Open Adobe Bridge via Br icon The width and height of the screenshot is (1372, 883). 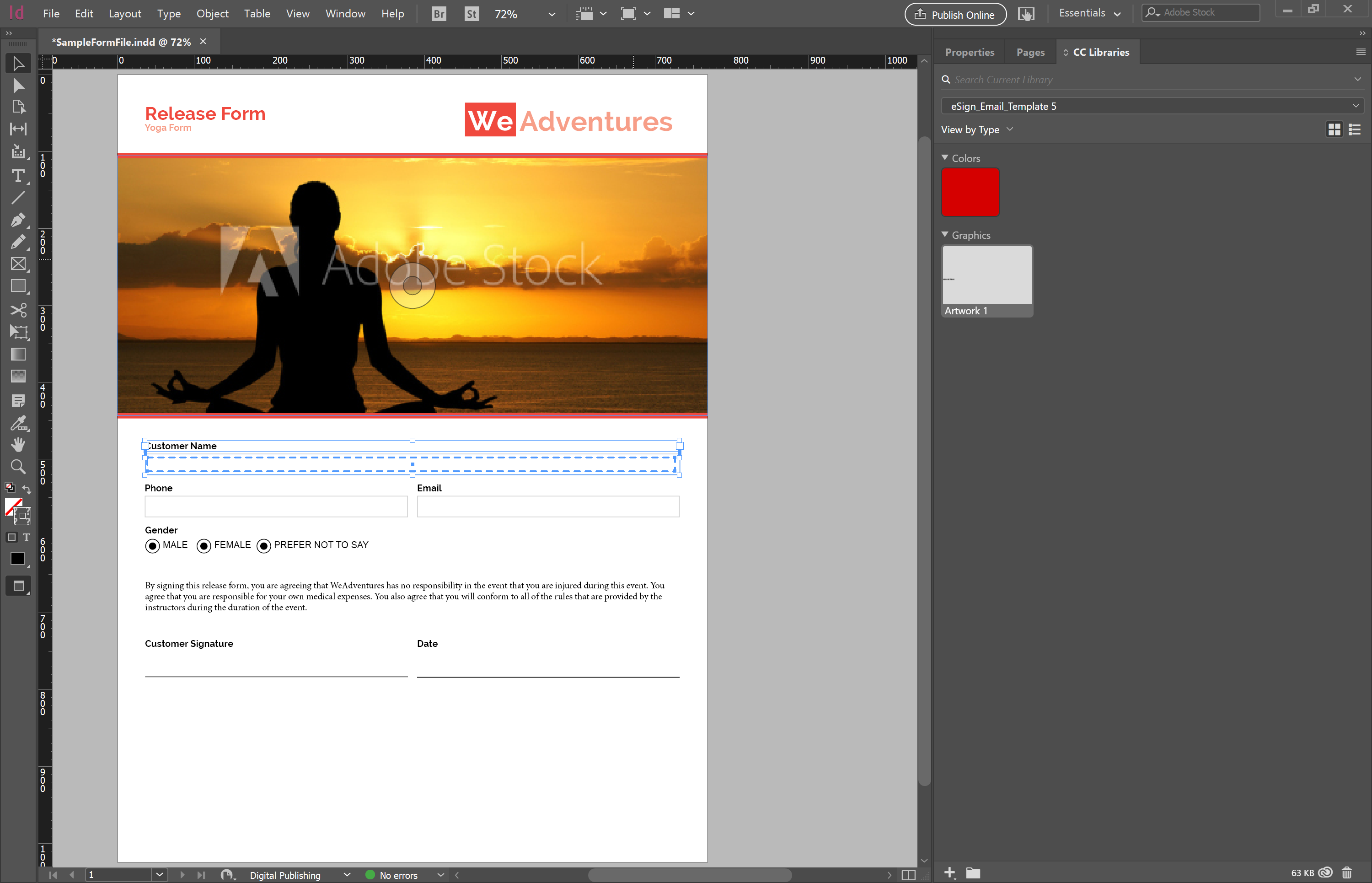point(439,14)
